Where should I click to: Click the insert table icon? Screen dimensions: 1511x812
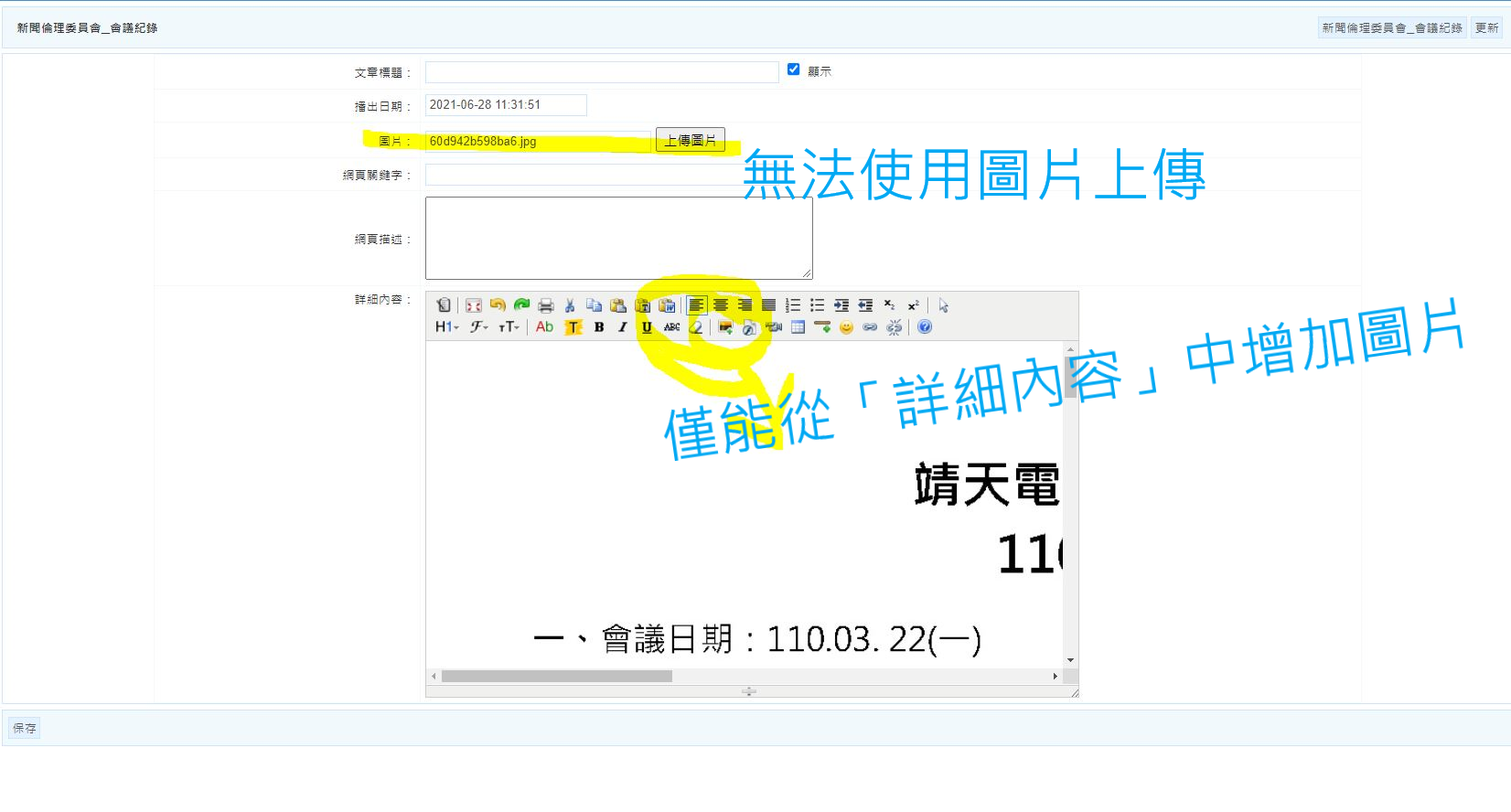[798, 327]
